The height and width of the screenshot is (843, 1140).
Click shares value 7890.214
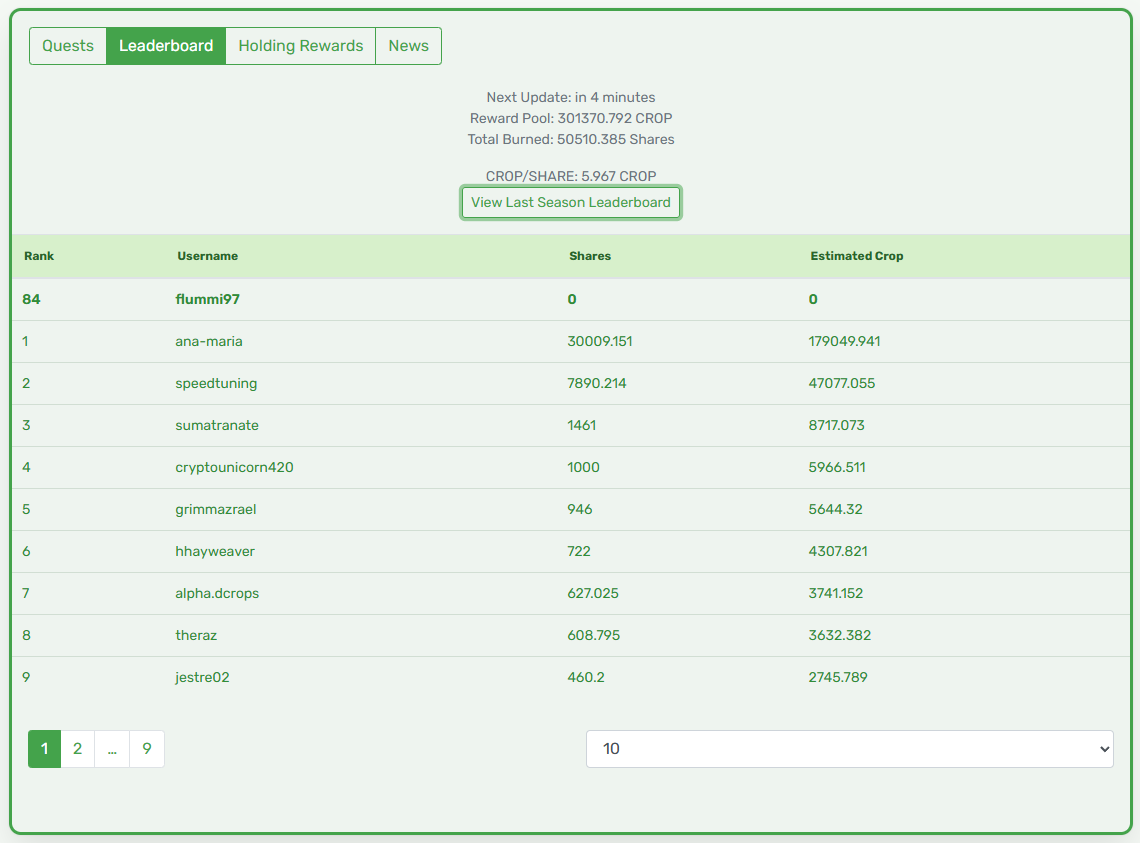[597, 383]
